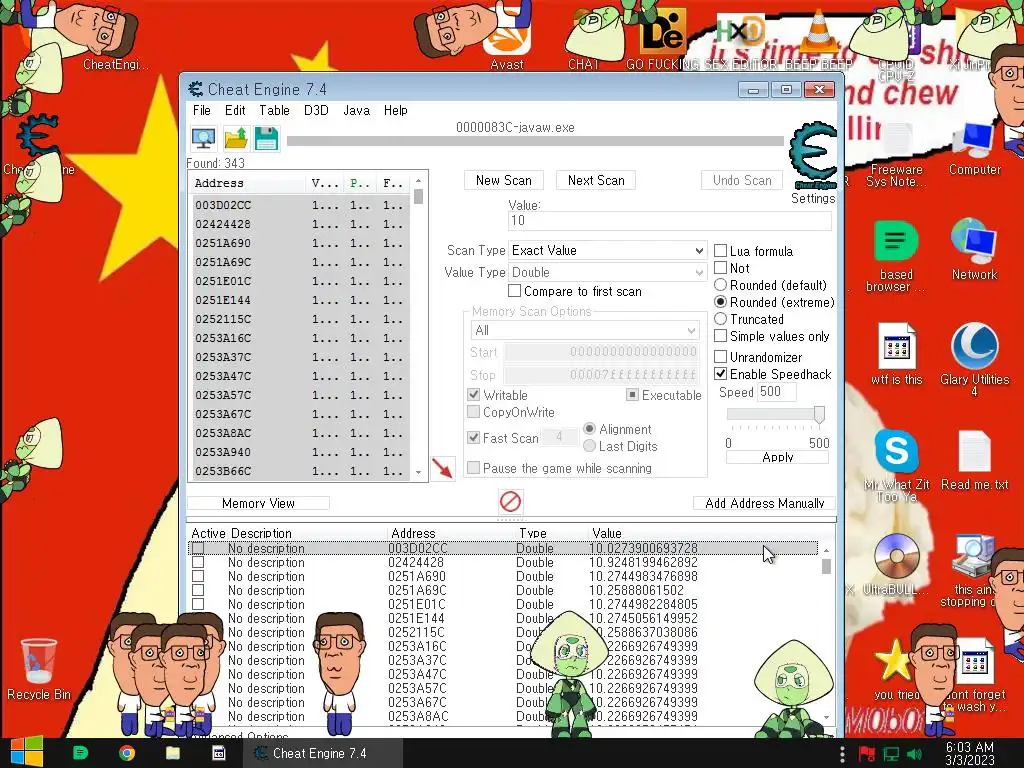The height and width of the screenshot is (768, 1024).
Task: Open the Network desktop icon
Action: 974,249
